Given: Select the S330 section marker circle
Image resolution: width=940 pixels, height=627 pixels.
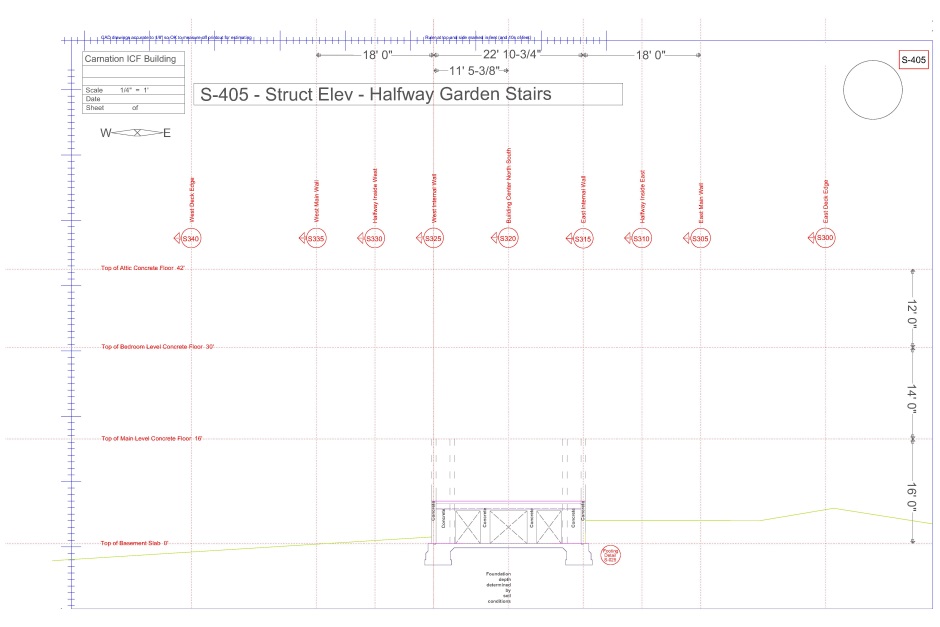Looking at the screenshot, I should (374, 239).
